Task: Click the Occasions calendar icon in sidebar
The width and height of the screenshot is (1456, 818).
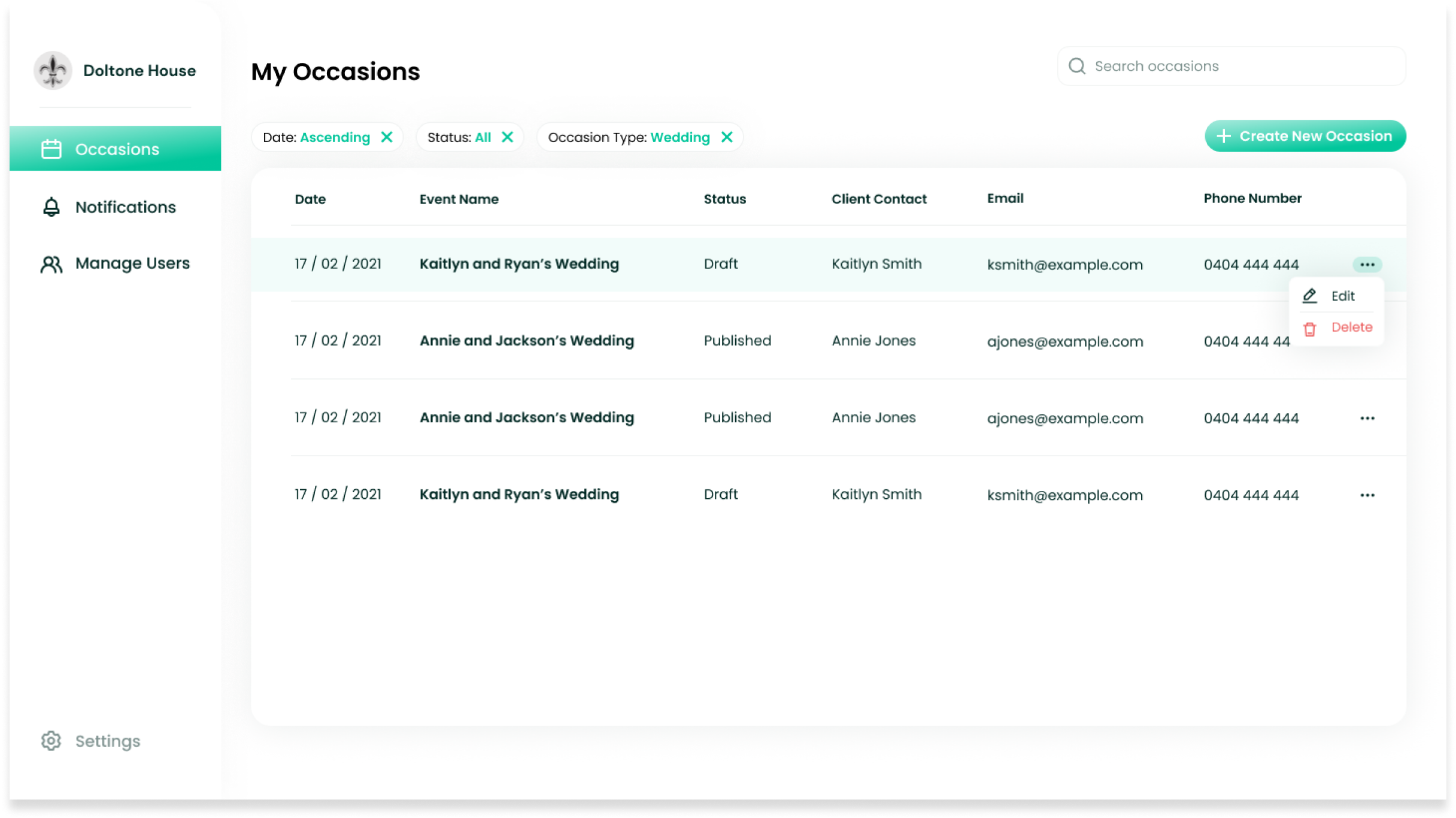Action: pyautogui.click(x=51, y=149)
